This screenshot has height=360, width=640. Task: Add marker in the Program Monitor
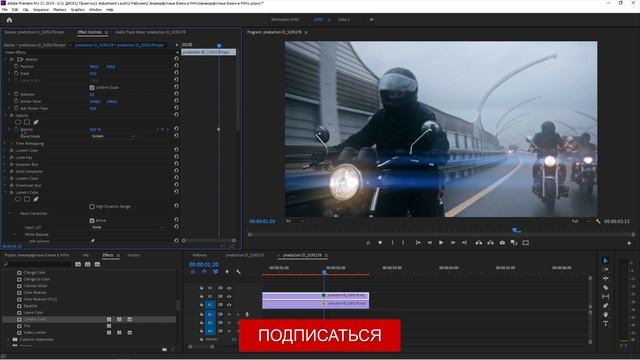click(x=380, y=242)
